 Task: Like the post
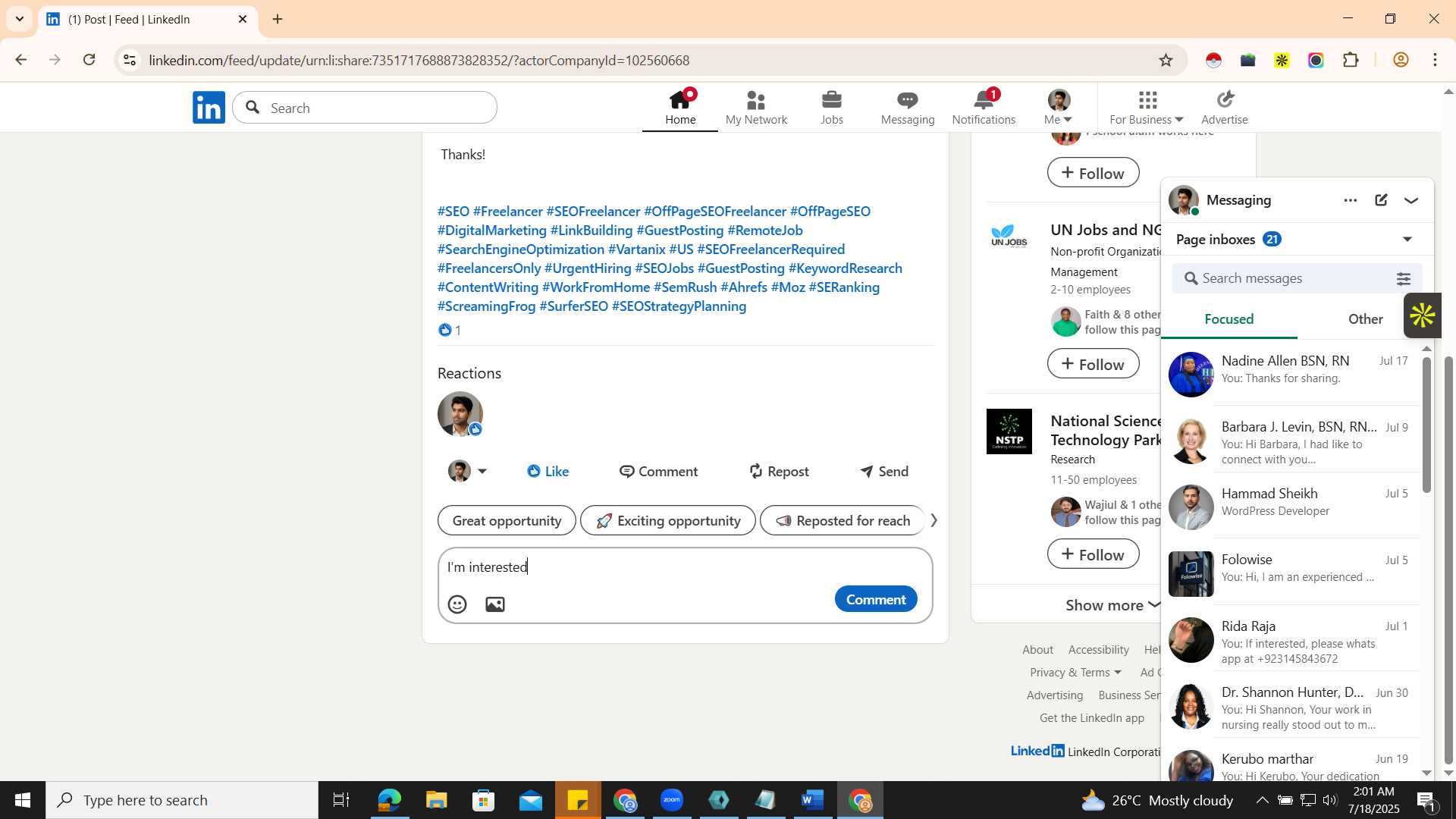pos(548,472)
